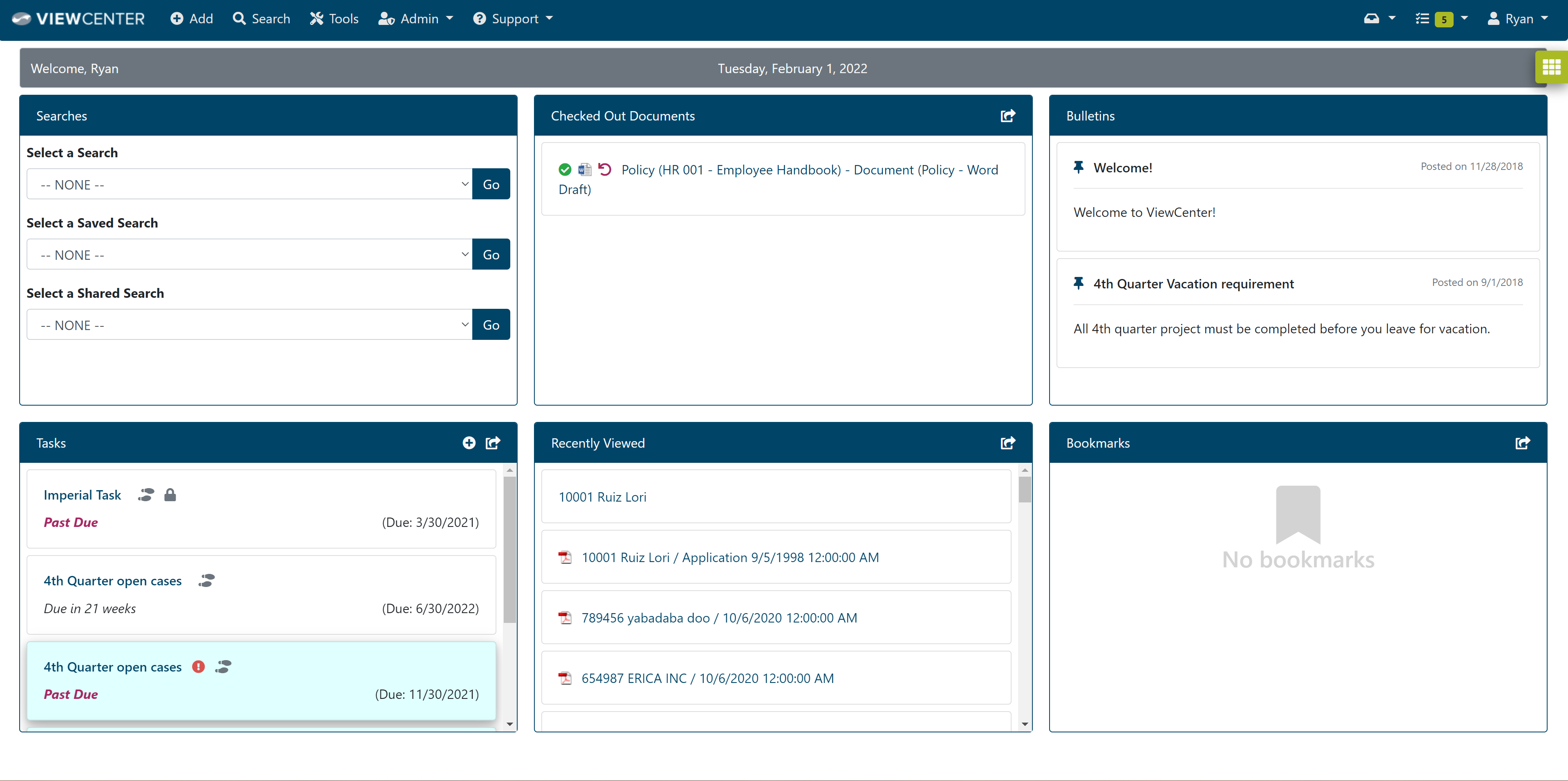The image size is (1568, 781).
Task: Open Bookmarks panel in full view
Action: [x=1522, y=442]
